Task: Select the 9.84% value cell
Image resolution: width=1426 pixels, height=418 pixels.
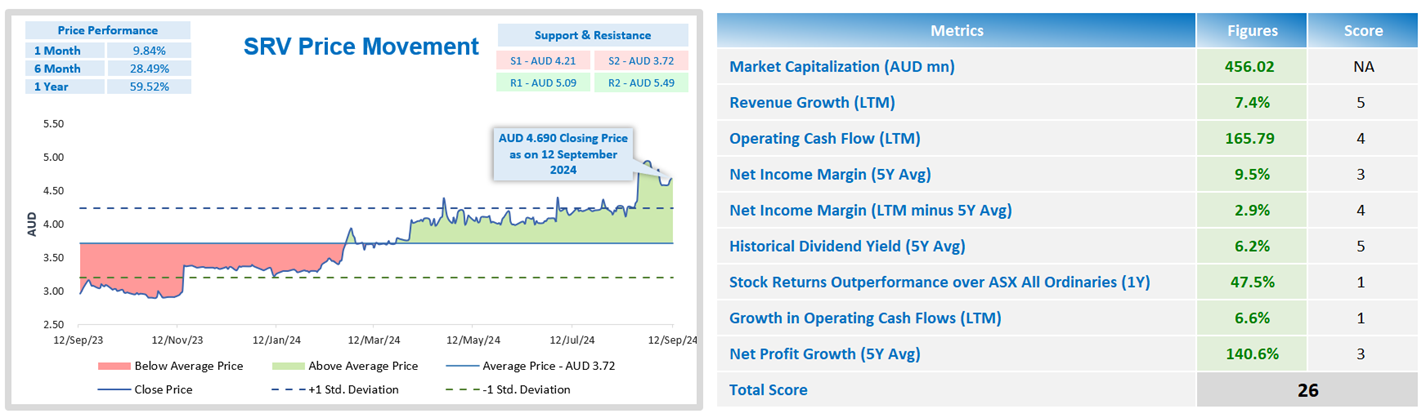Action: [149, 50]
